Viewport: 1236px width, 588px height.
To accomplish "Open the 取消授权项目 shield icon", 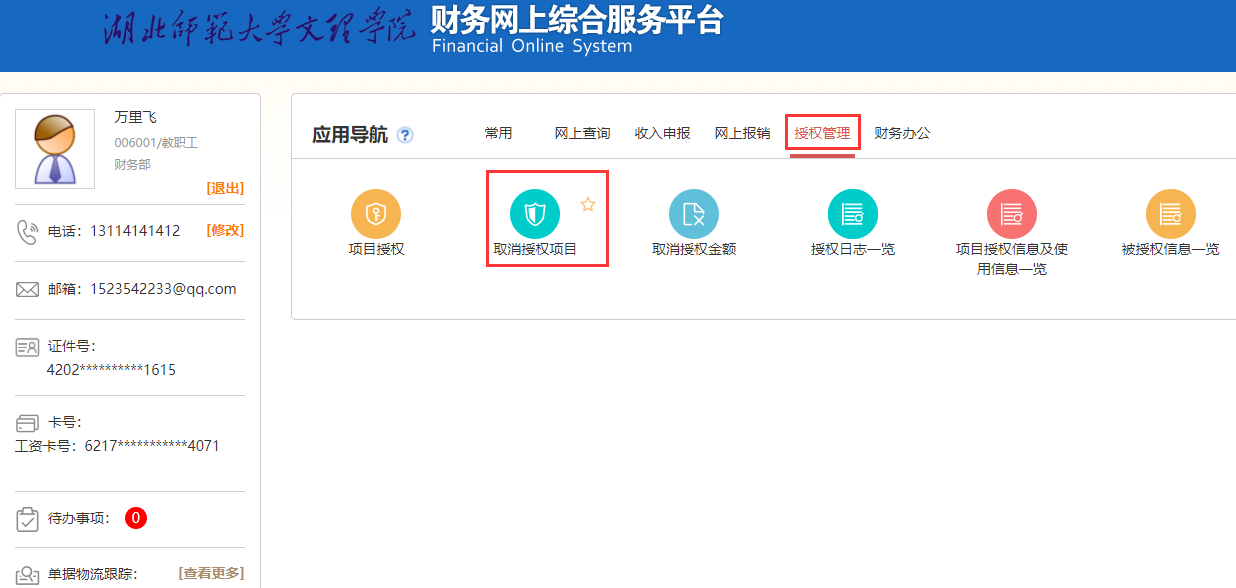I will (x=535, y=214).
